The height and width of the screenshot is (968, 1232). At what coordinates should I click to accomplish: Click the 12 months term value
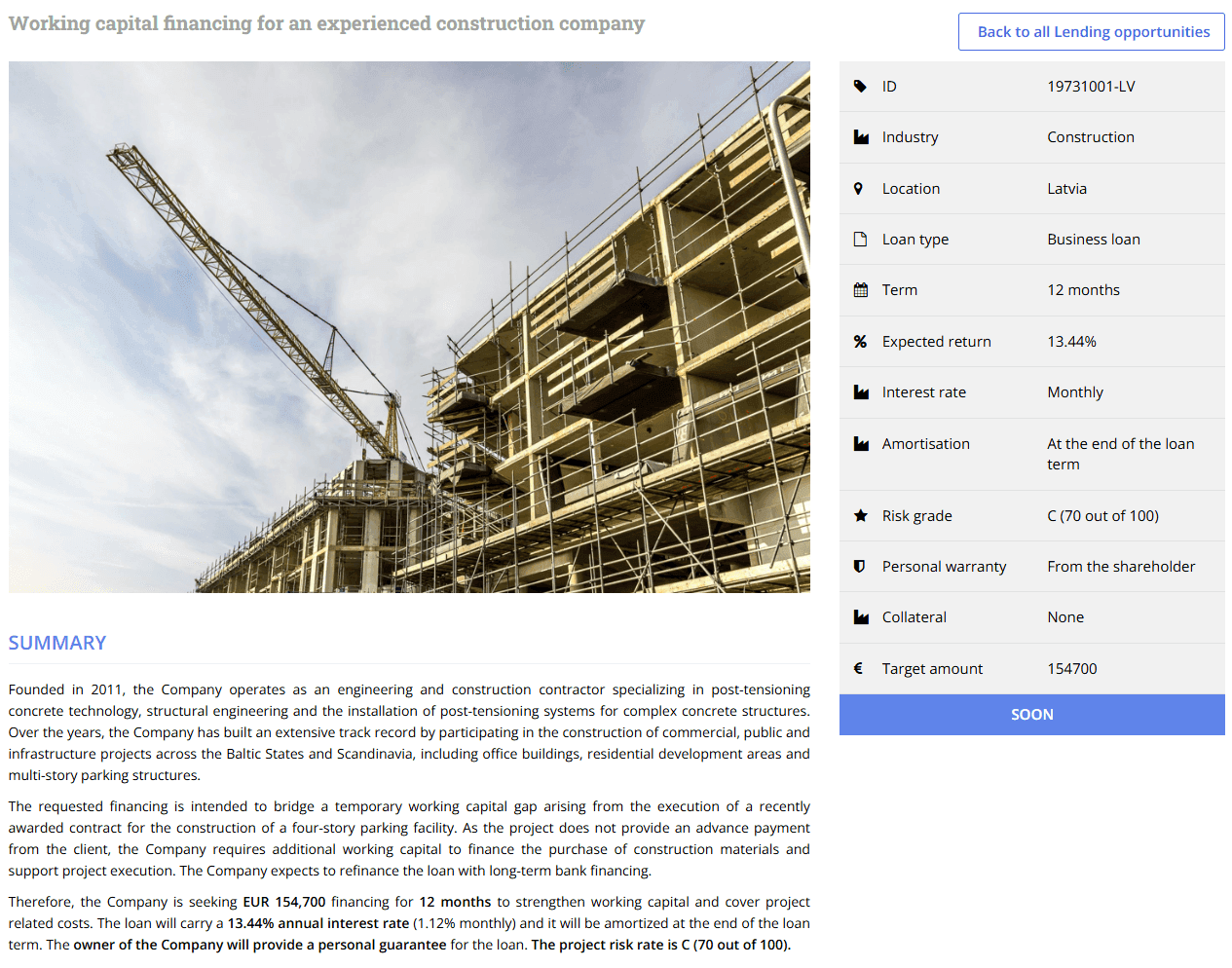1084,290
